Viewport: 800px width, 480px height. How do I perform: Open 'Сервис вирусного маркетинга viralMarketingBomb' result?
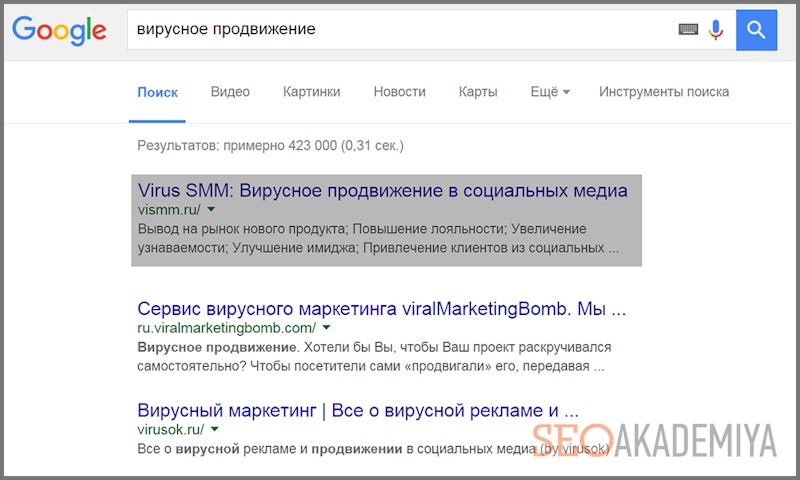(x=382, y=307)
